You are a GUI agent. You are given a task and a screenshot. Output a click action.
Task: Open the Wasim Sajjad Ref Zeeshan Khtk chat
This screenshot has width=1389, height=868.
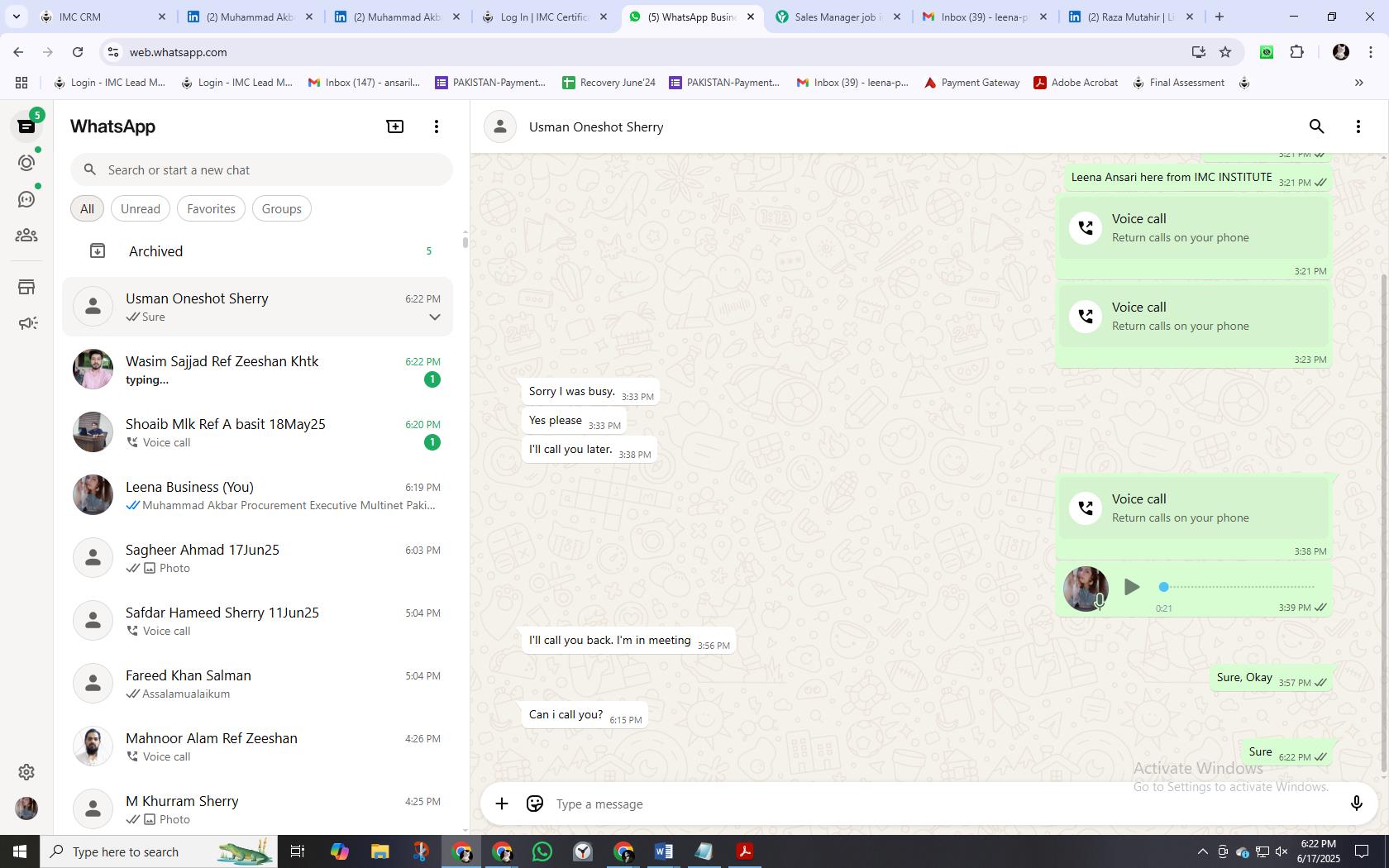257,370
